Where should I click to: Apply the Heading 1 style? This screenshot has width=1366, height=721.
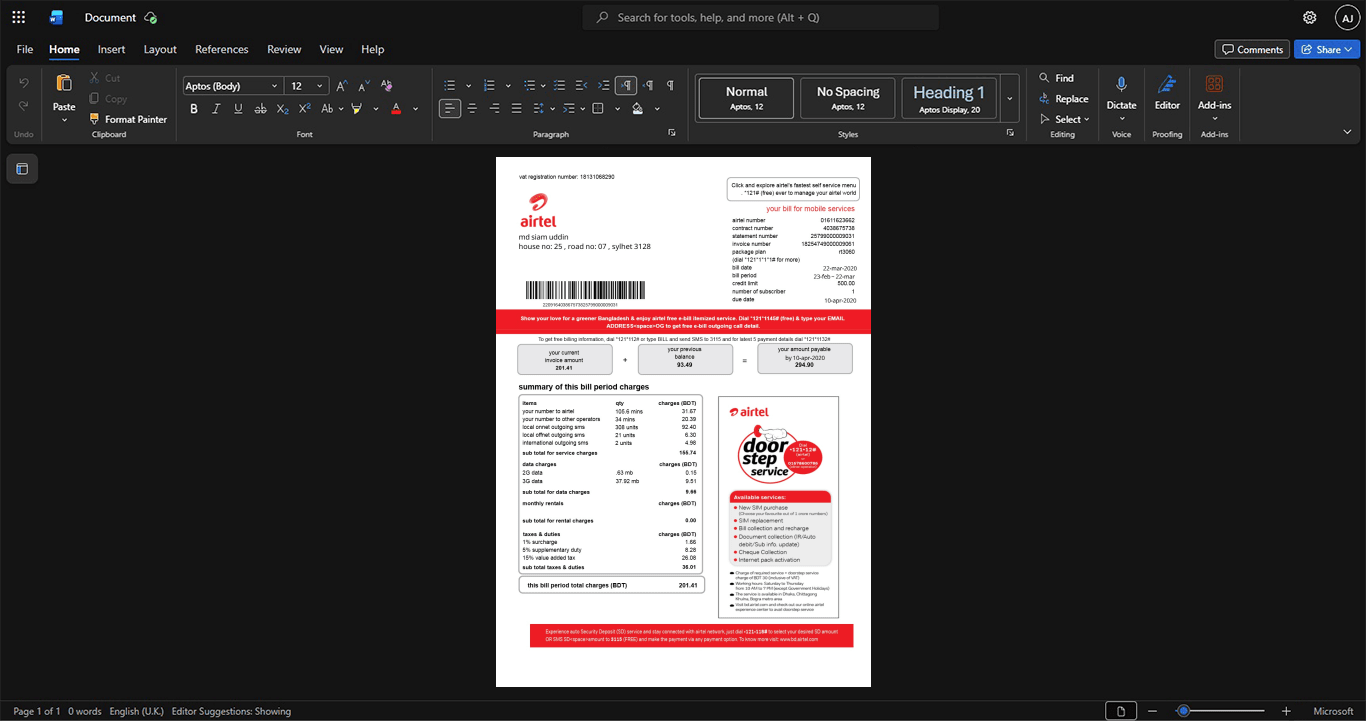tap(949, 98)
